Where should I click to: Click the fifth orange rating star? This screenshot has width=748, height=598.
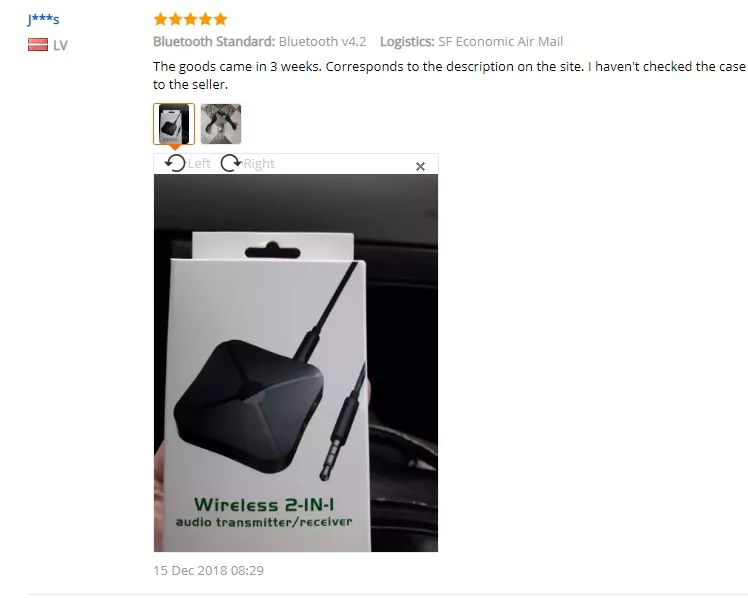220,19
